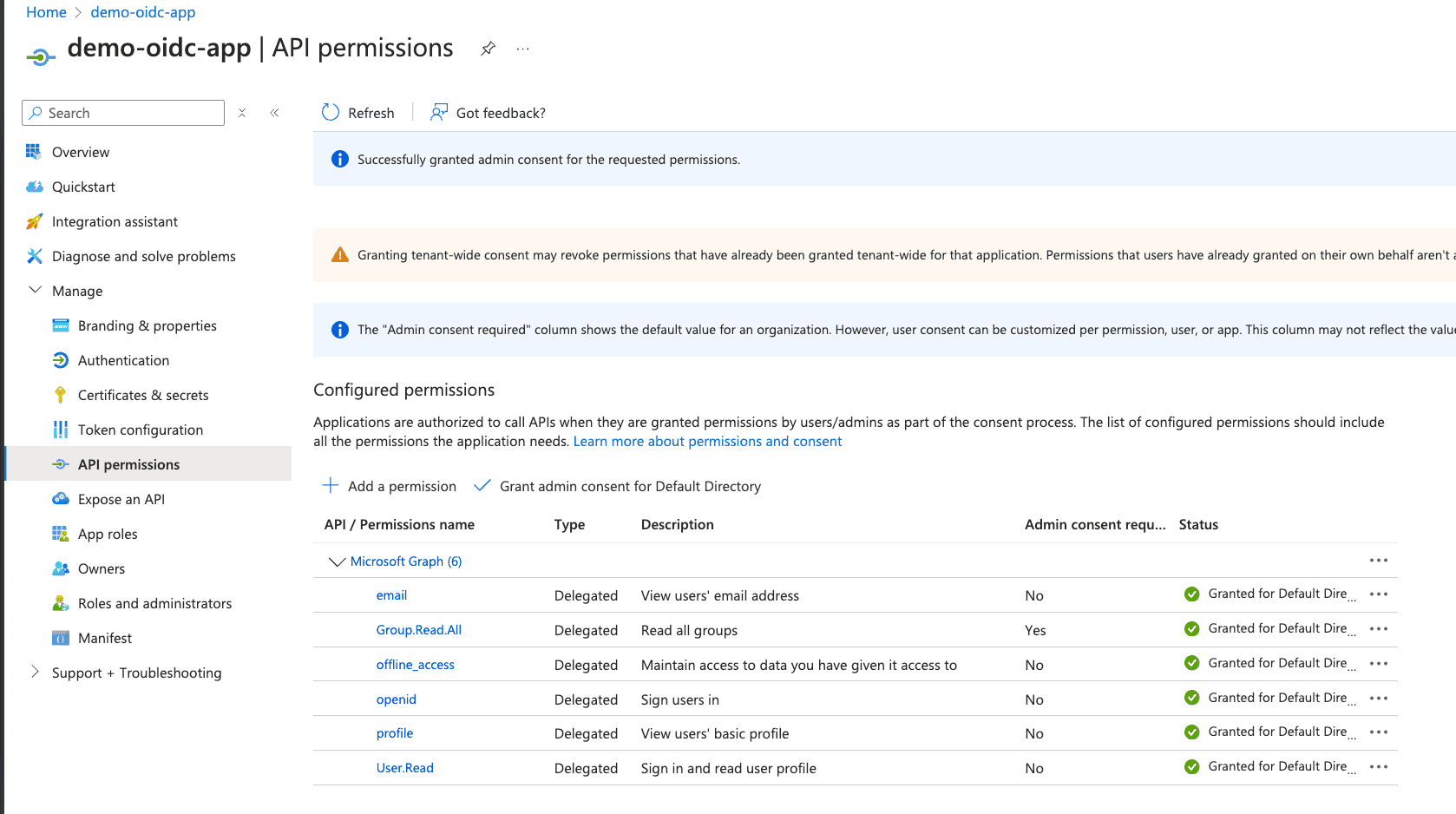Image resolution: width=1456 pixels, height=814 pixels.
Task: Pin the API permissions page
Action: point(488,49)
